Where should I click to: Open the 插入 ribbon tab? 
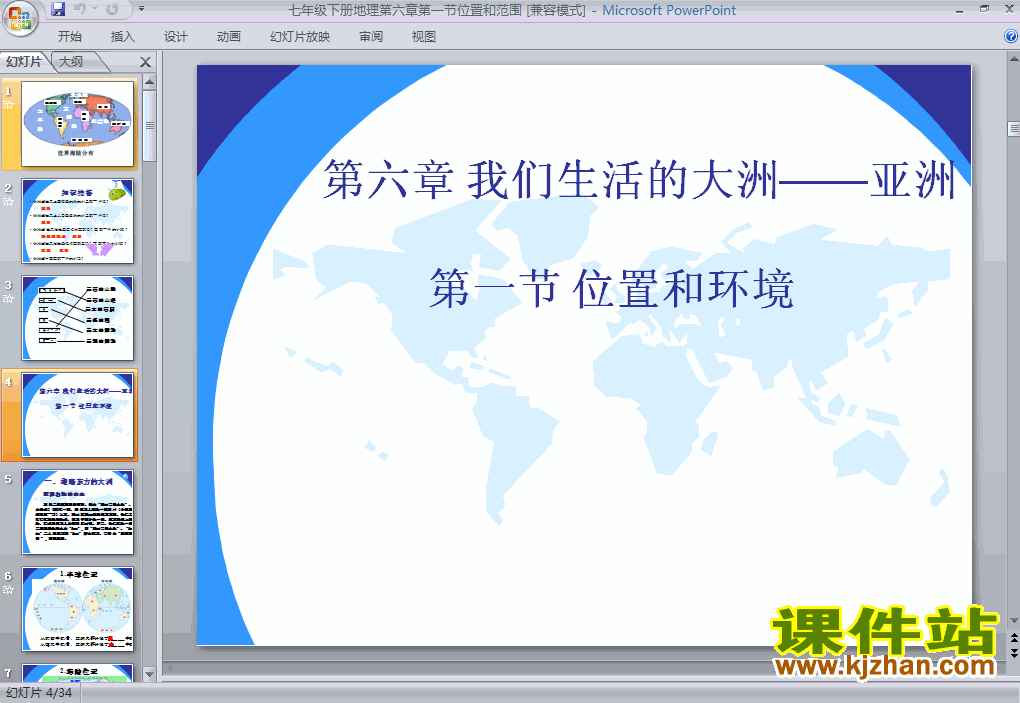(122, 37)
